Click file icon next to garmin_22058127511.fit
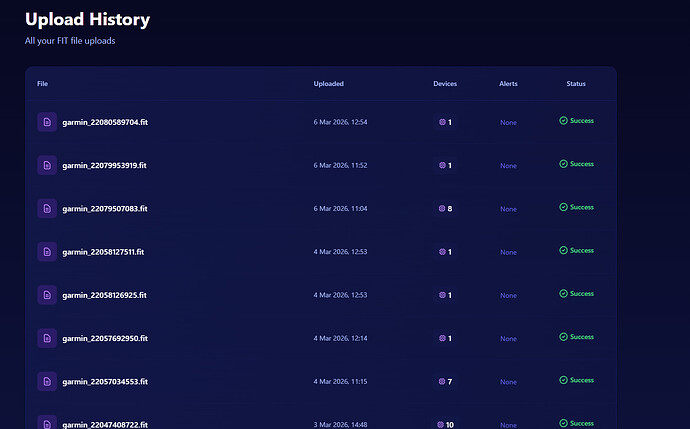The height and width of the screenshot is (429, 690). [47, 252]
